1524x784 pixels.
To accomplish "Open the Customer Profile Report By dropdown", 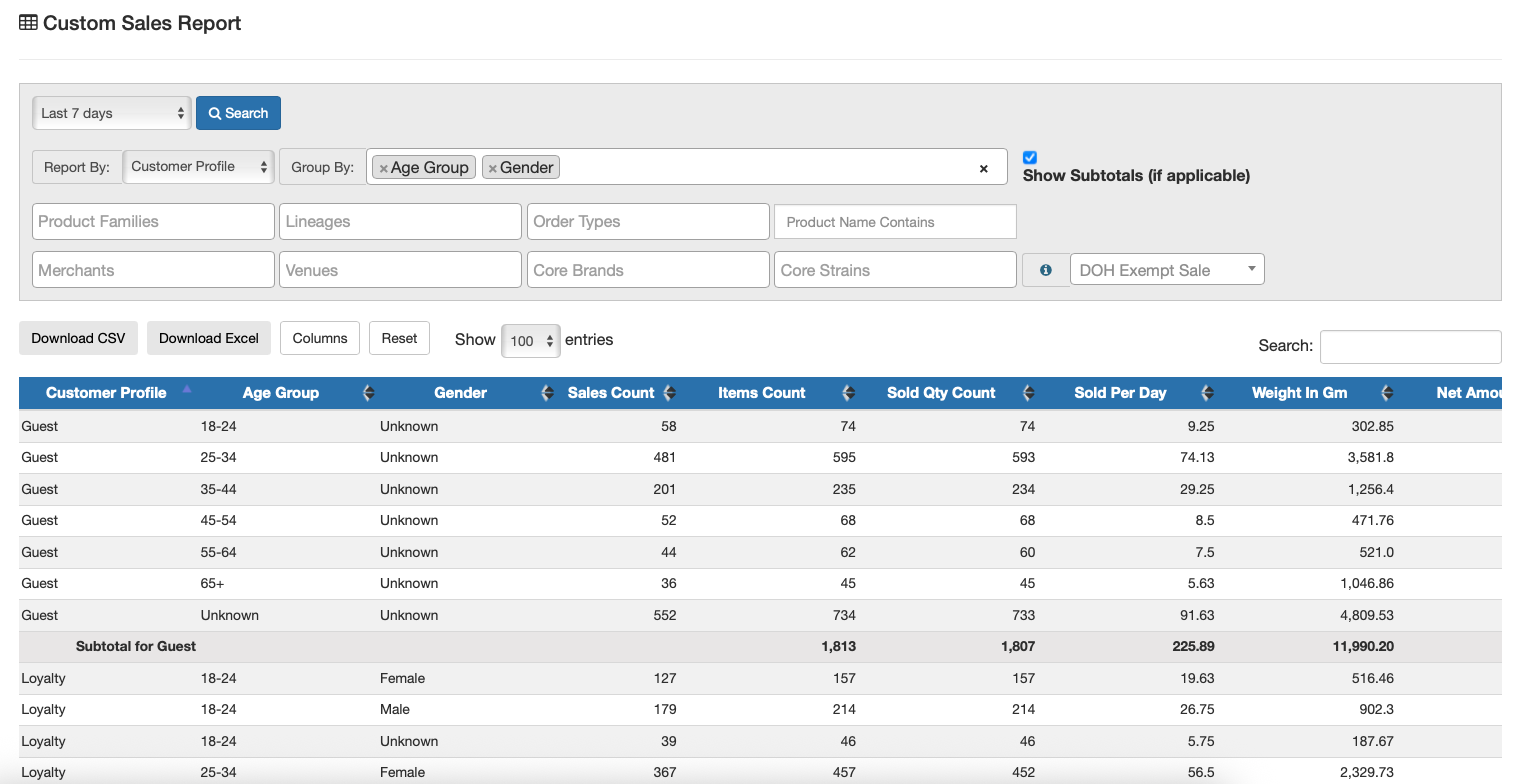I will pos(198,167).
